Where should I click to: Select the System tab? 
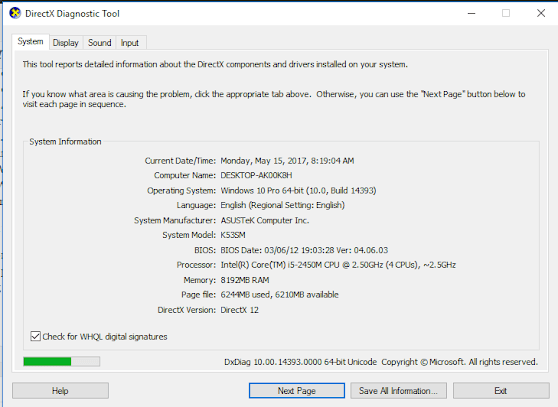(31, 42)
